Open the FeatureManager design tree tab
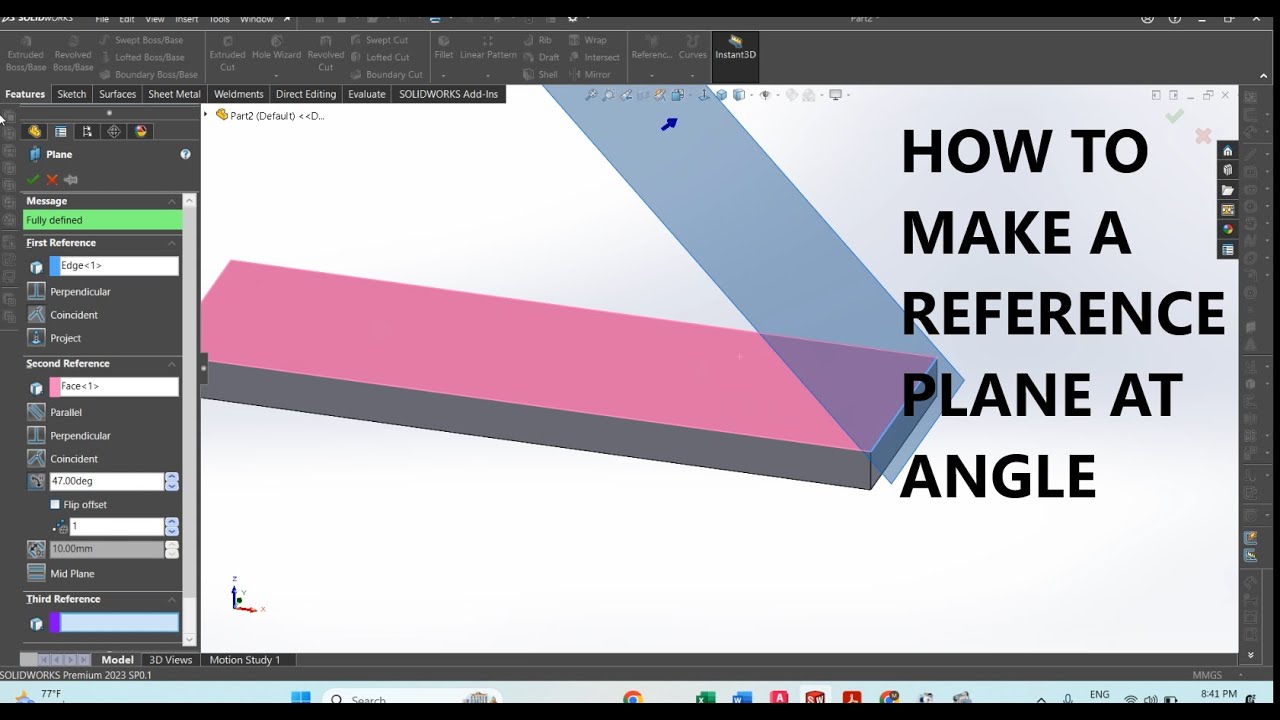 point(34,131)
